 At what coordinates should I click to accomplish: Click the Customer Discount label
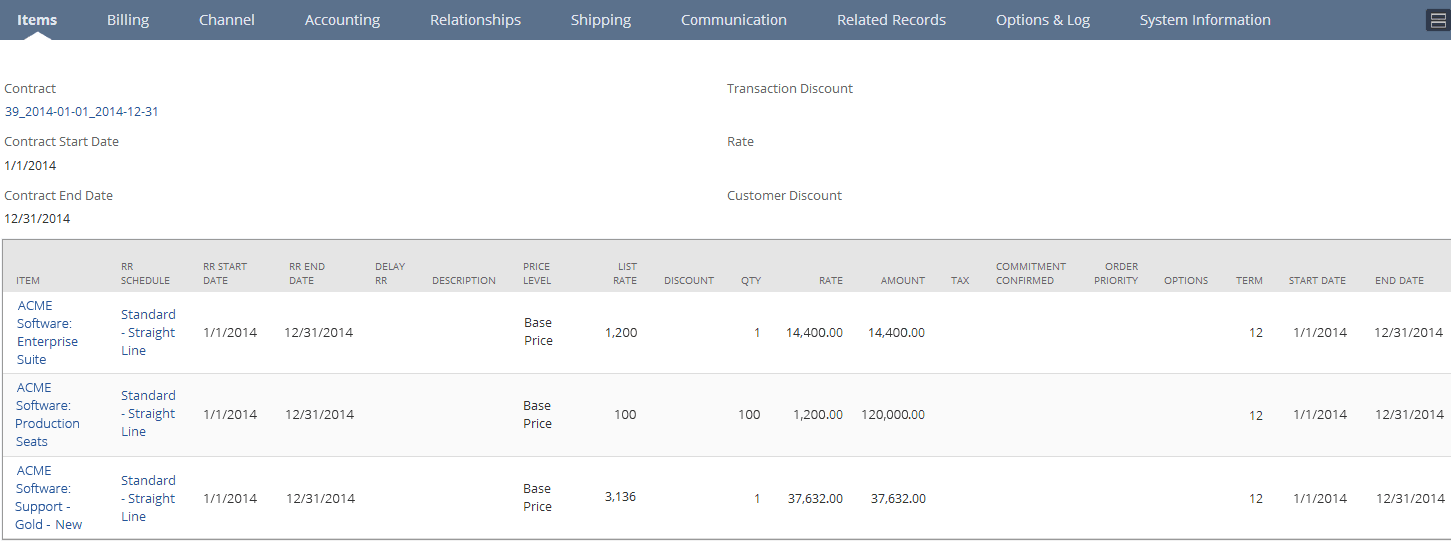click(x=785, y=196)
